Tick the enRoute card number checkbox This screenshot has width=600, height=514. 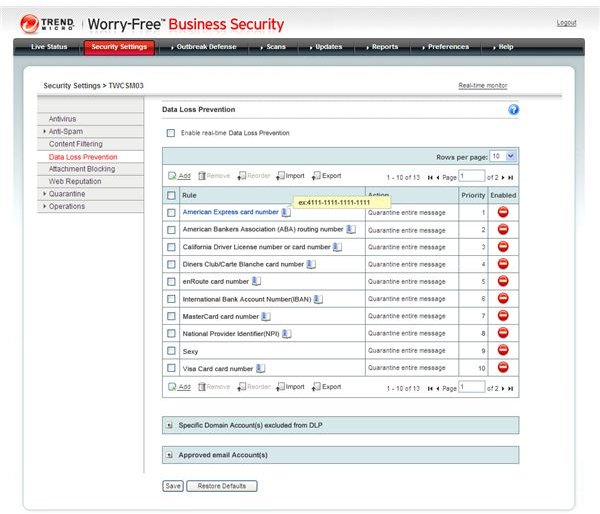click(x=171, y=282)
